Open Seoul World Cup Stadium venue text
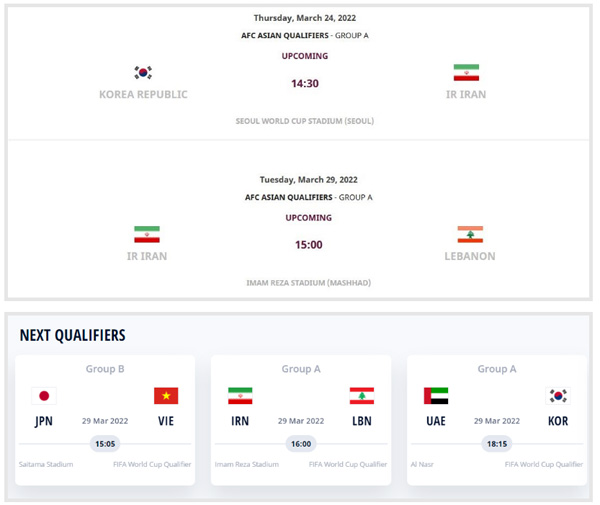Screen dimensions: 600x505 pyautogui.click(x=305, y=121)
